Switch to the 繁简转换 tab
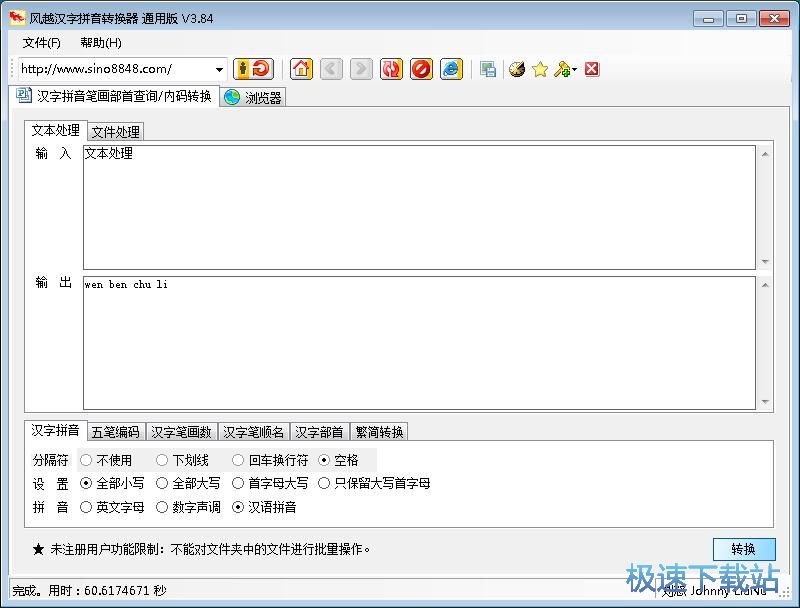Screen dimensions: 800x608 (380, 432)
